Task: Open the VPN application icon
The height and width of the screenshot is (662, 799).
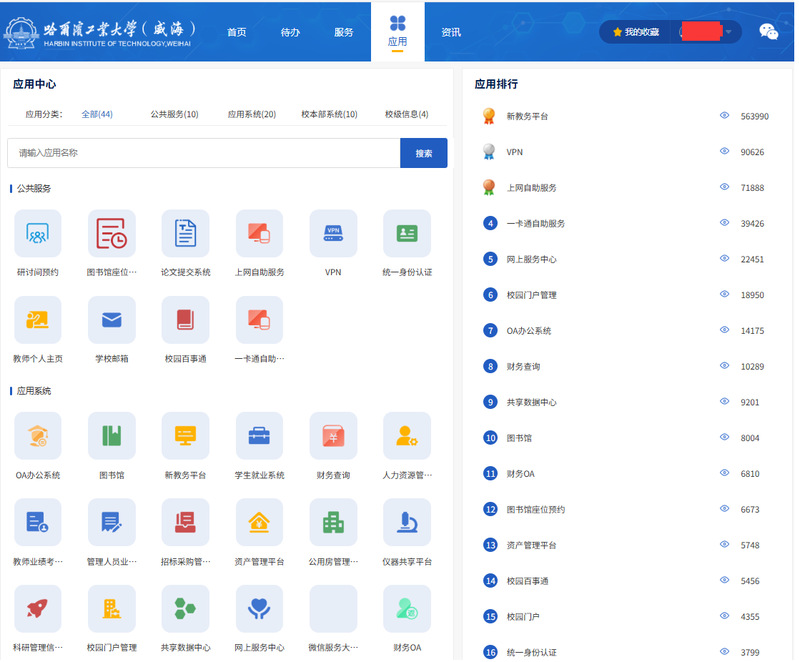Action: tap(333, 234)
